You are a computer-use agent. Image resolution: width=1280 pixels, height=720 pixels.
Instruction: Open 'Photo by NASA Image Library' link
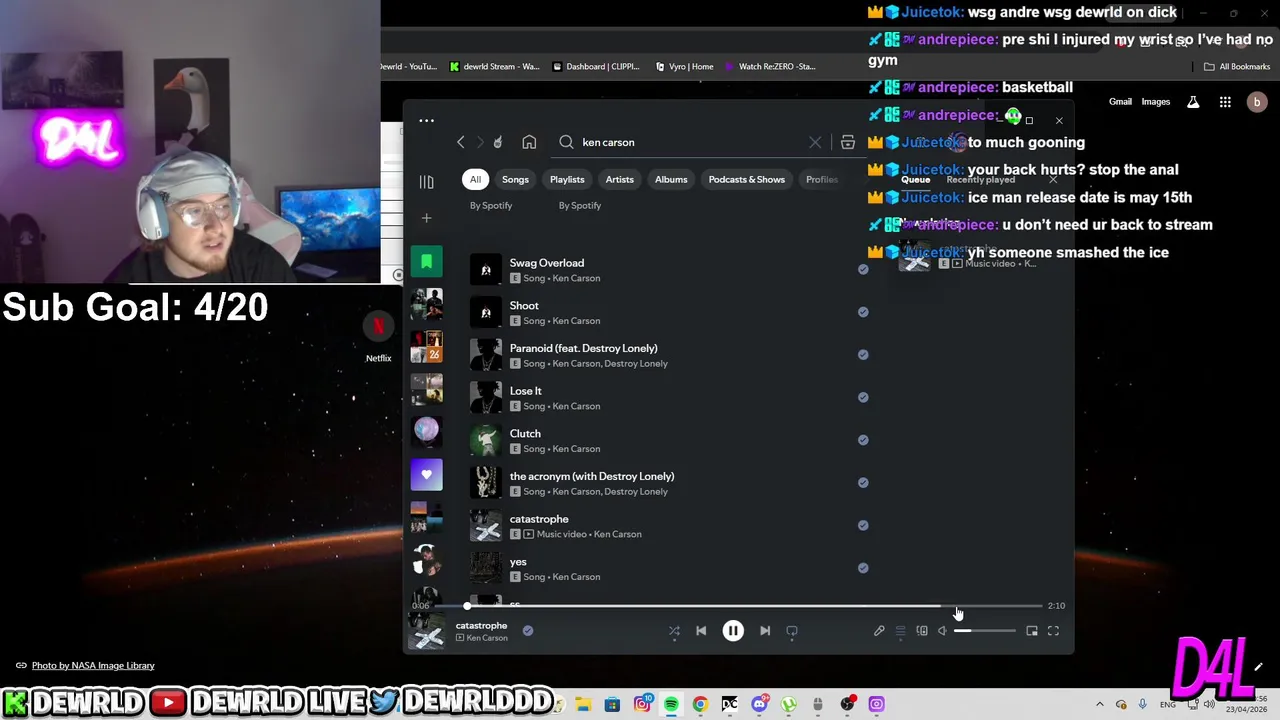click(x=93, y=666)
